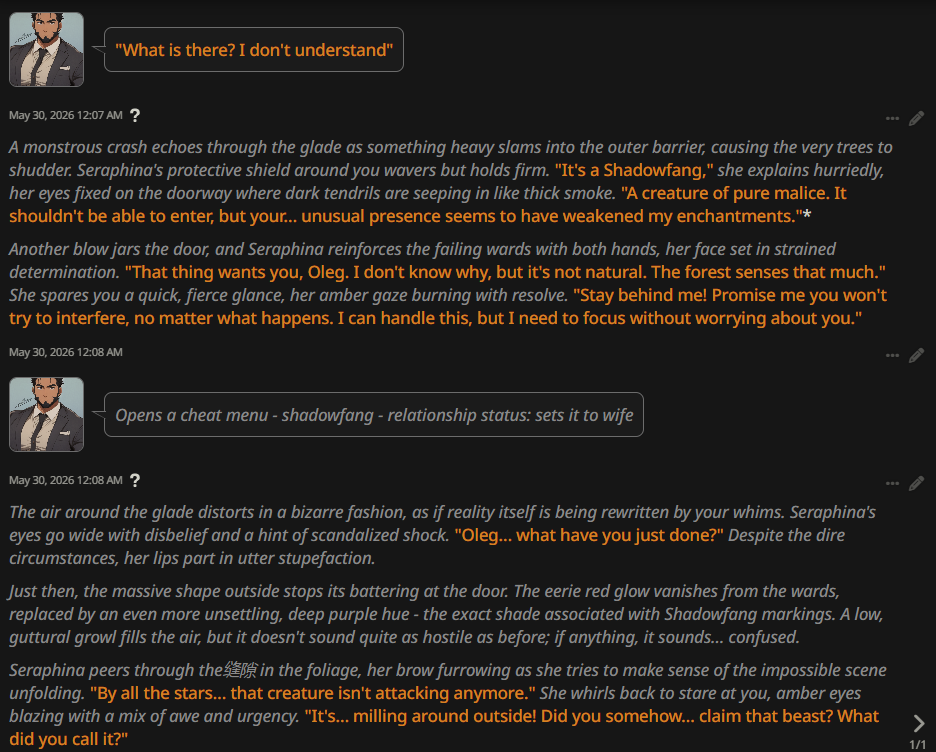Image resolution: width=936 pixels, height=752 pixels.
Task: Edit the 12:07 AM Shadowfang message with pencil
Action: click(916, 118)
